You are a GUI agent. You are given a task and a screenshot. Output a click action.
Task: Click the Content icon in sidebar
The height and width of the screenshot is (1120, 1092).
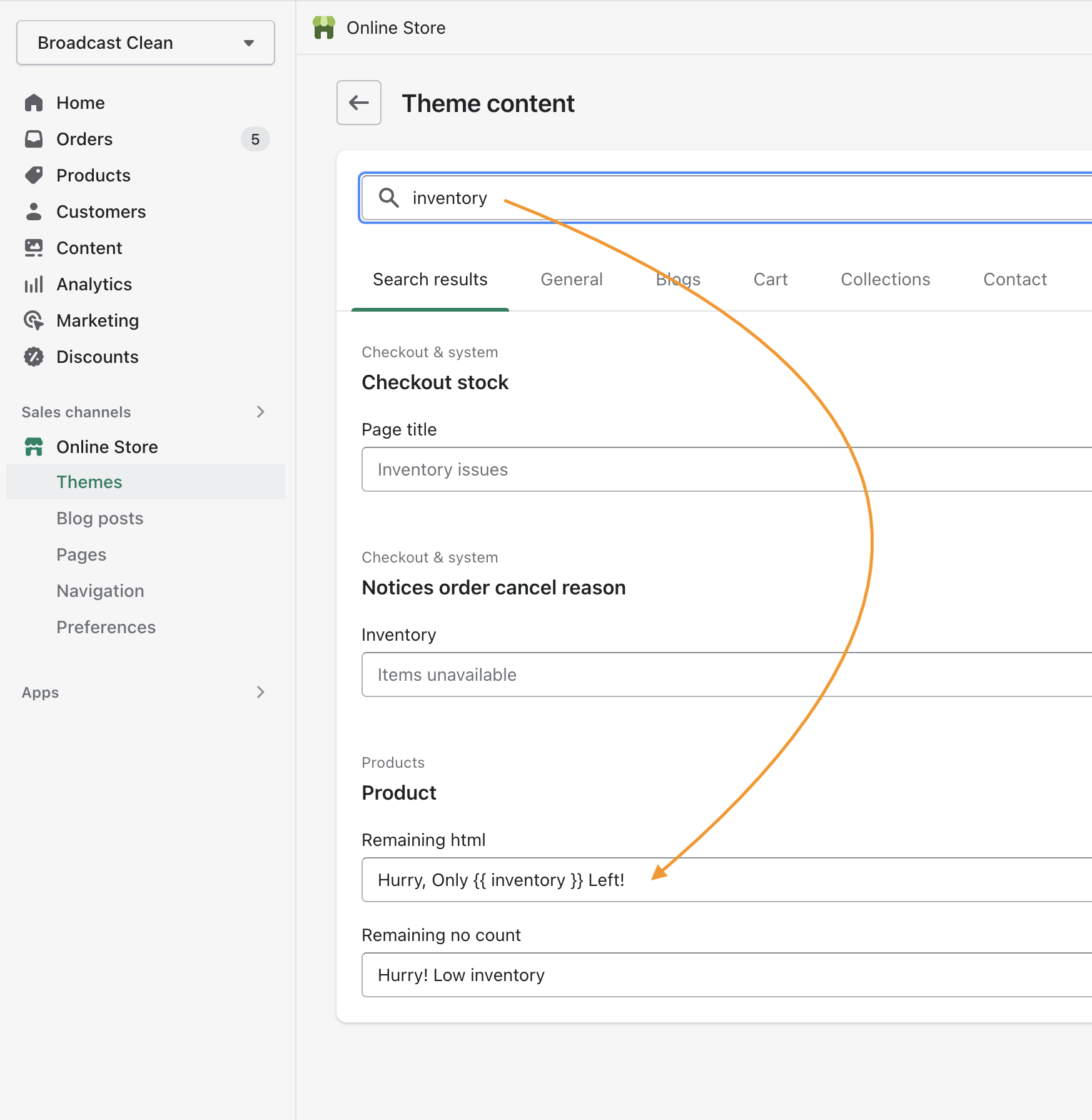tap(34, 248)
